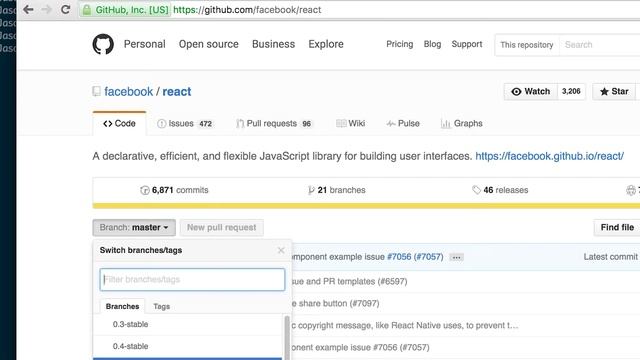This screenshot has width=640, height=360.
Task: Expand the commit message ellipsis button
Action: 456,257
